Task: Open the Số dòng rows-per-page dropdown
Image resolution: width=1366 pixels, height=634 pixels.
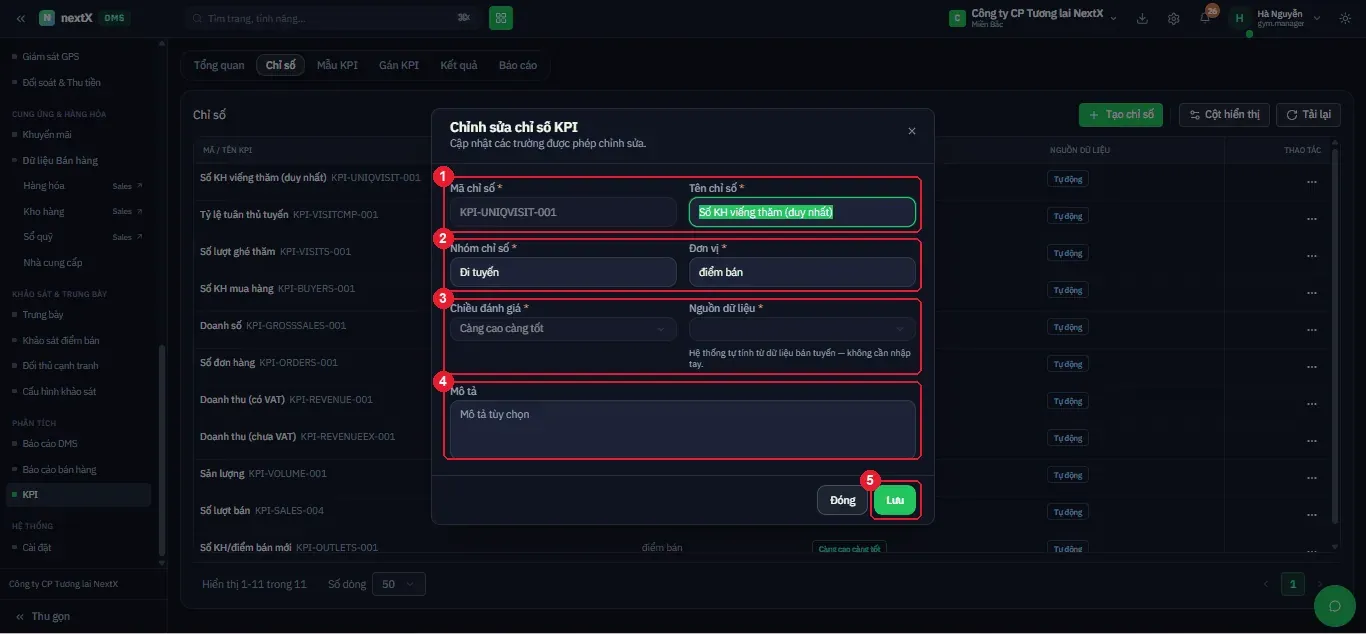Action: 399,584
